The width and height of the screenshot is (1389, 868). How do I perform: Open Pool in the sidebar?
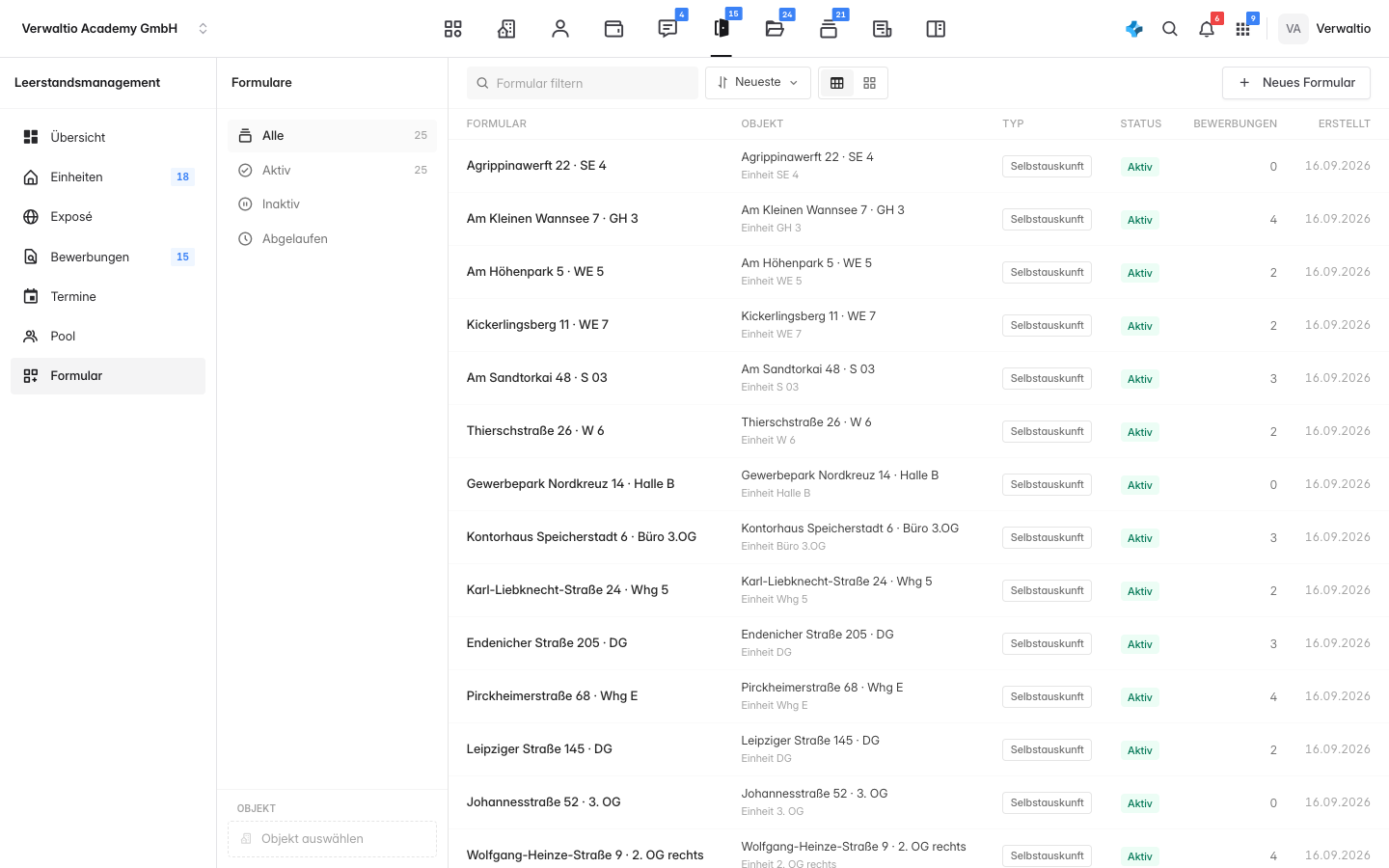tap(108, 336)
